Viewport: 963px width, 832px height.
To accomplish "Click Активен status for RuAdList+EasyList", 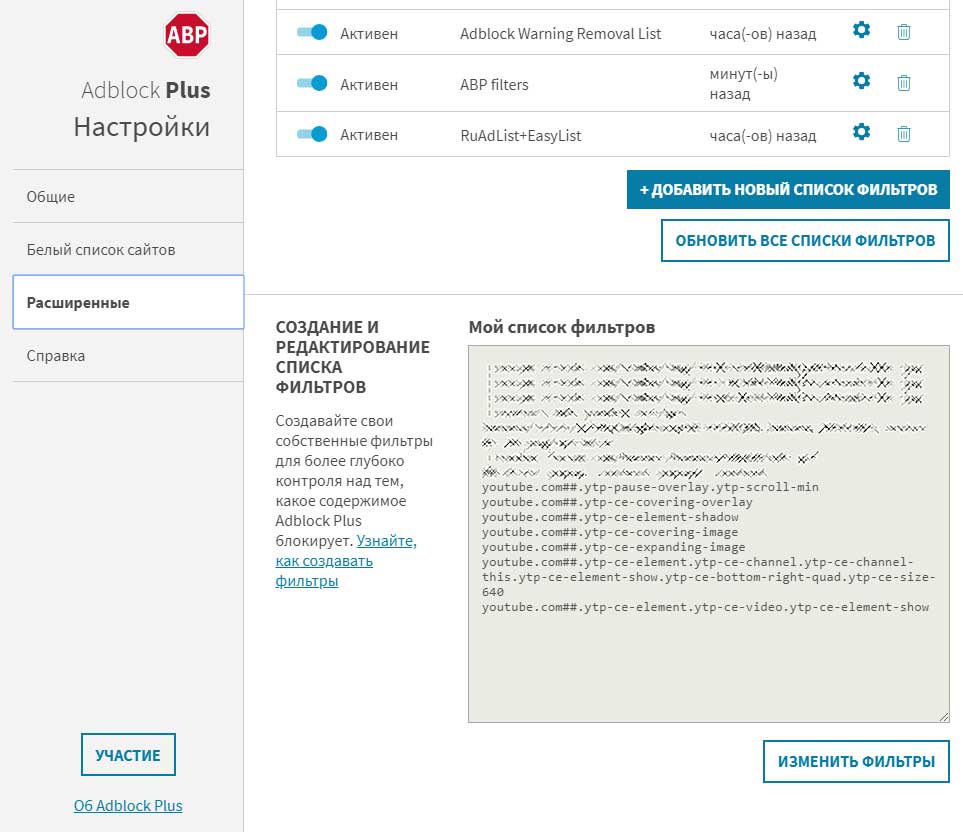I will point(369,135).
